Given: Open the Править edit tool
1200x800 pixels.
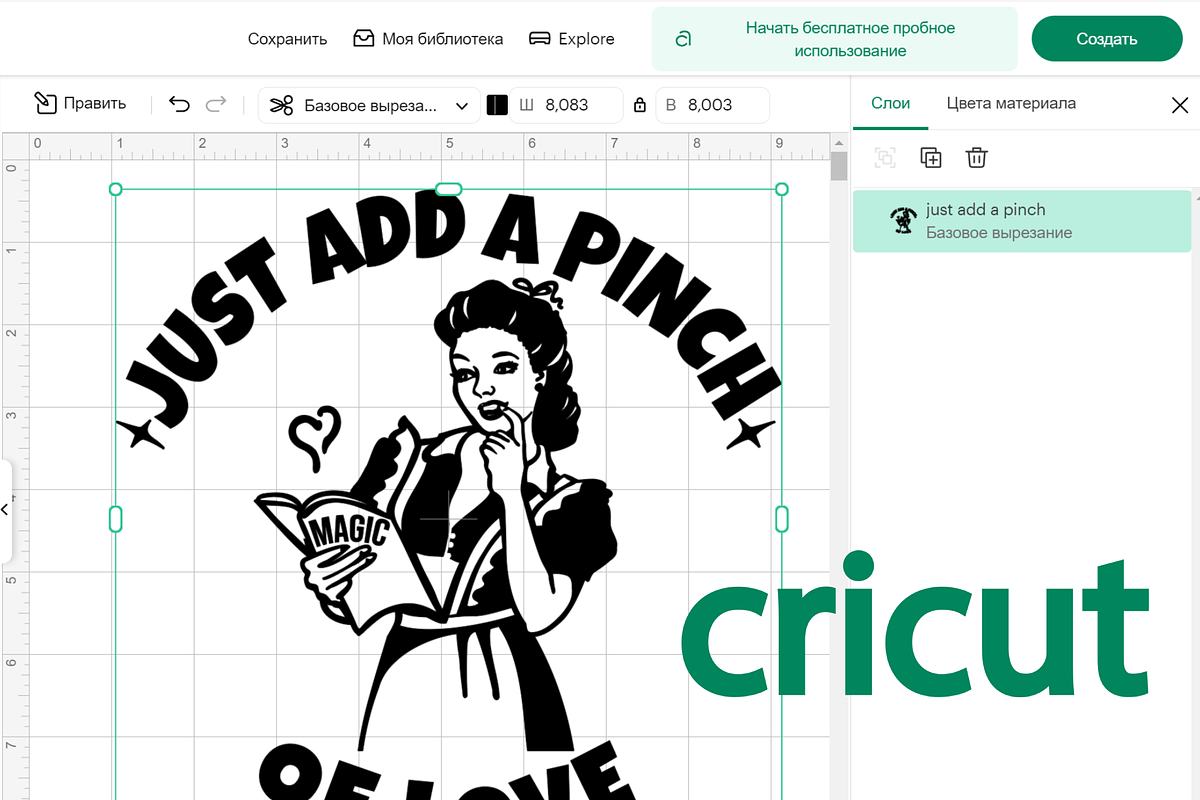Looking at the screenshot, I should pyautogui.click(x=80, y=103).
